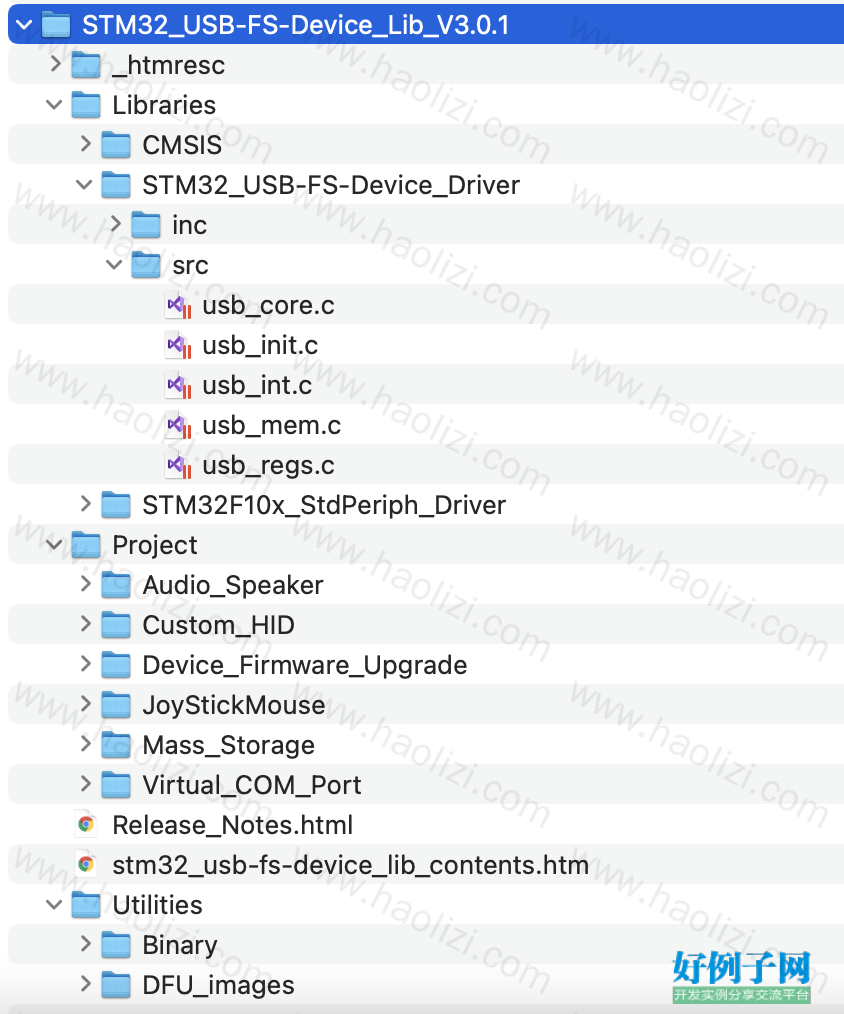Image resolution: width=844 pixels, height=1014 pixels.
Task: Collapse the Project folder
Action: click(x=54, y=544)
